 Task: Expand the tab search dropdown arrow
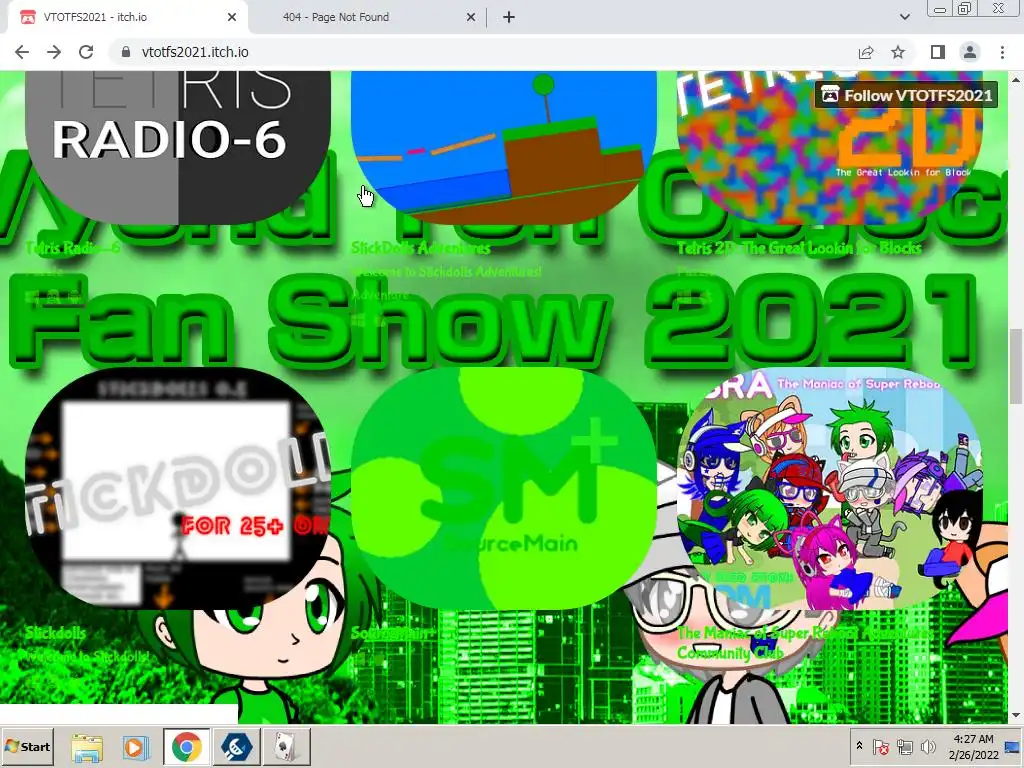coord(904,17)
